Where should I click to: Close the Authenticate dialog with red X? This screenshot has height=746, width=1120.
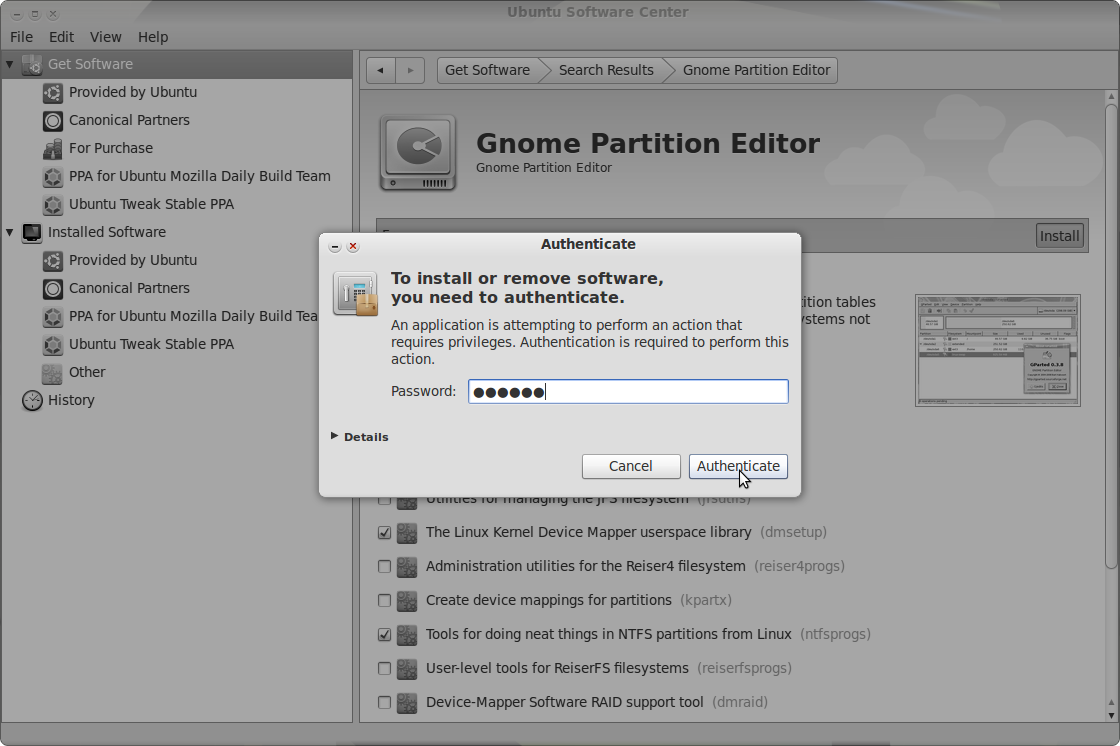coord(353,247)
